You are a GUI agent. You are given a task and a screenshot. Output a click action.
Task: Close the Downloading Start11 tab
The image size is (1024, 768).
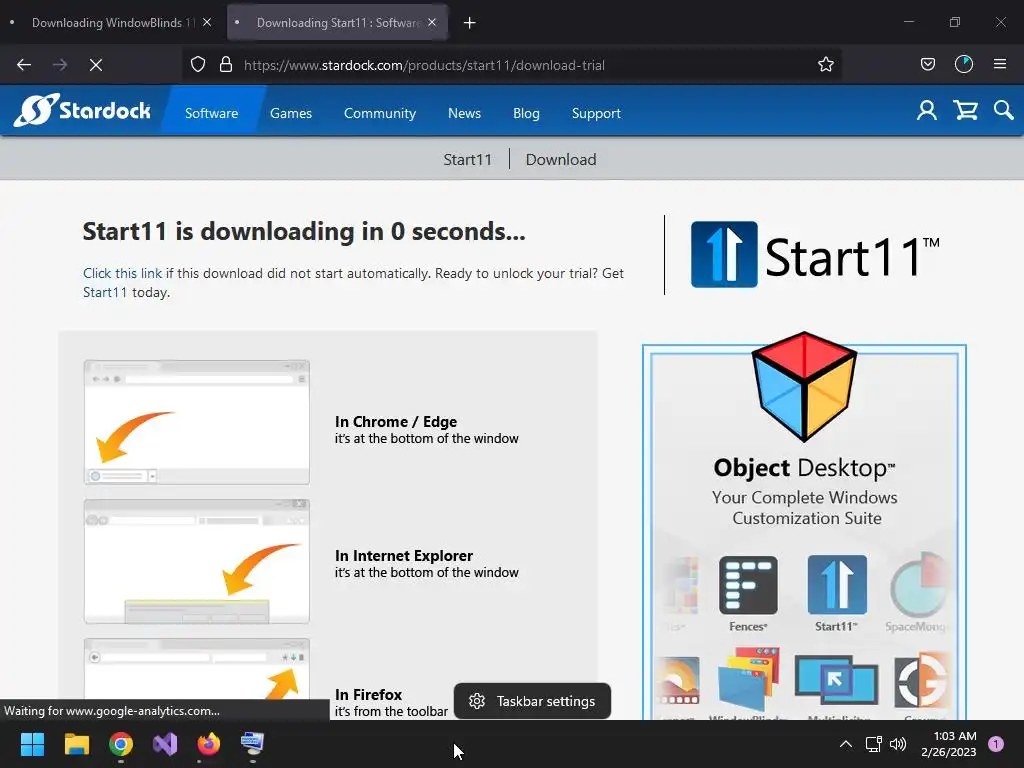point(432,22)
